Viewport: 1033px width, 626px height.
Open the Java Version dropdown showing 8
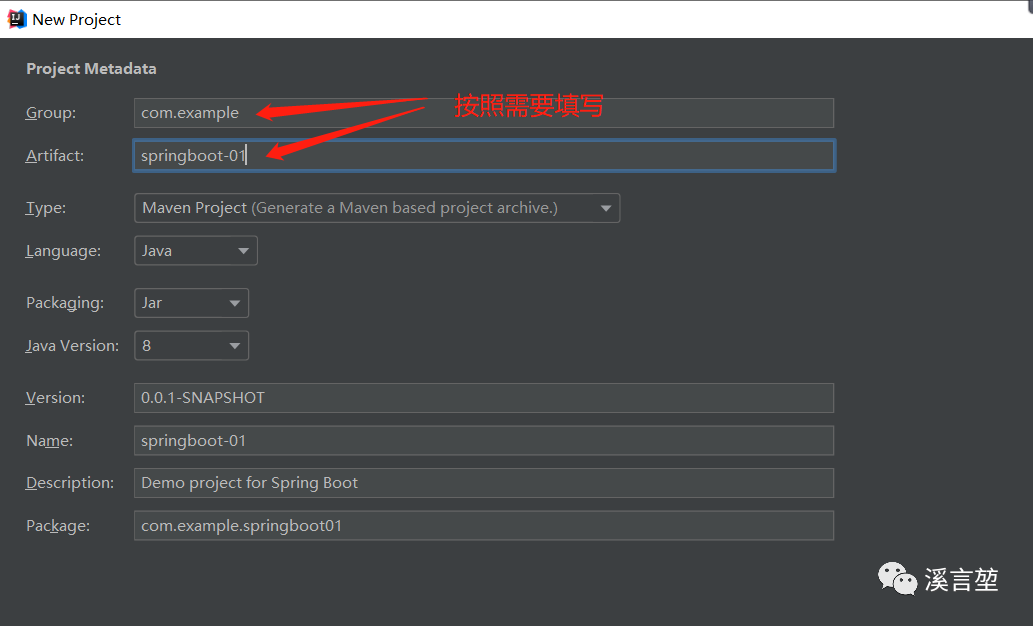point(192,346)
